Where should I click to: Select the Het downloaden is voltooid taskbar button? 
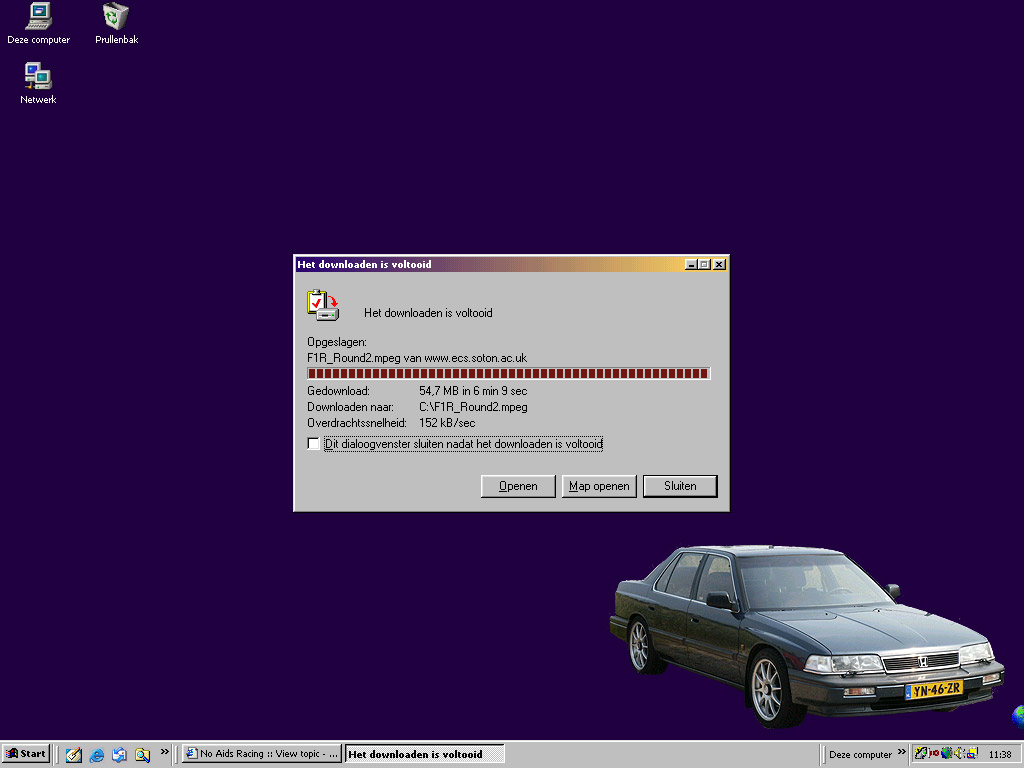(424, 754)
